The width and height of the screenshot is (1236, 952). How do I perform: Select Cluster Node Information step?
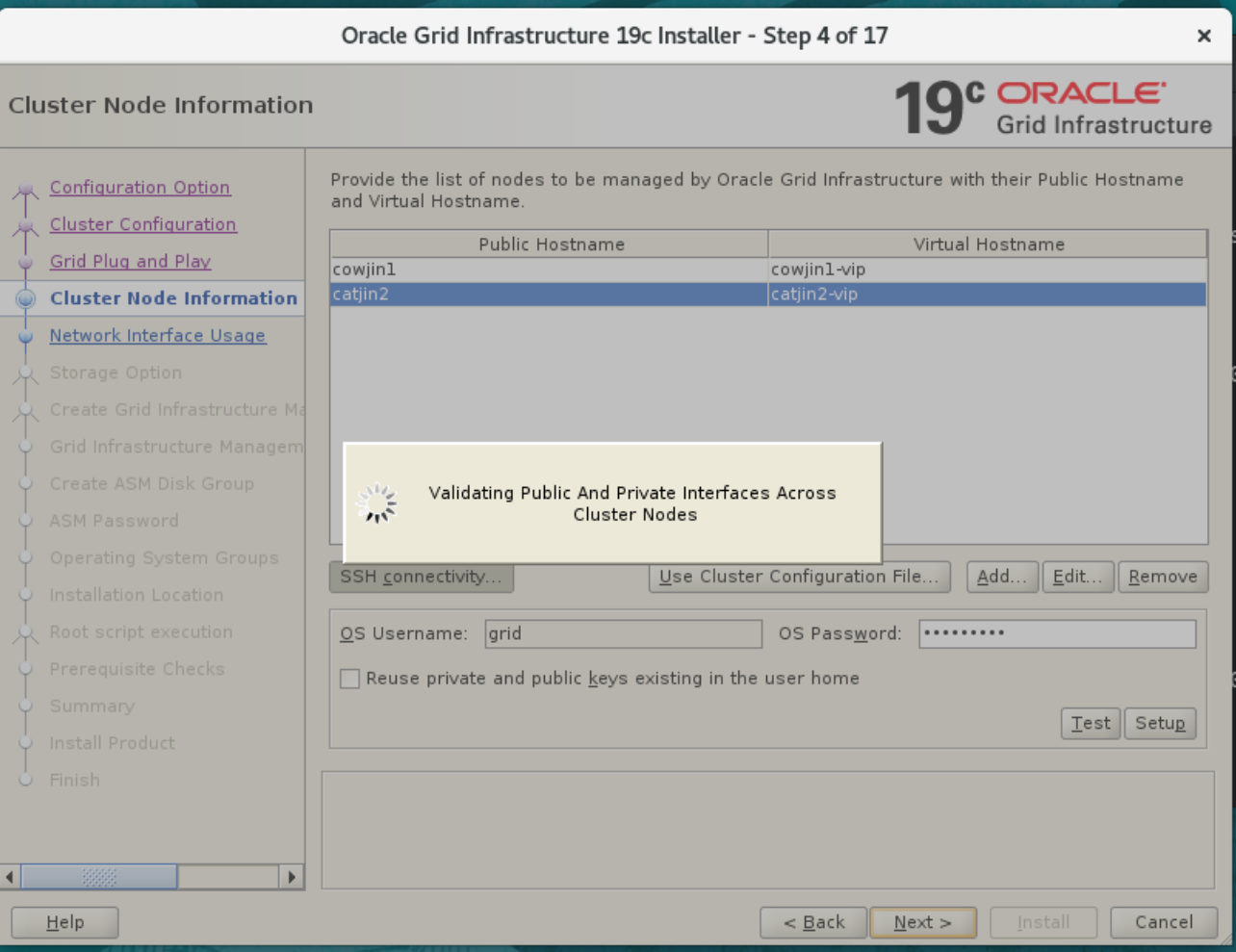(x=173, y=298)
